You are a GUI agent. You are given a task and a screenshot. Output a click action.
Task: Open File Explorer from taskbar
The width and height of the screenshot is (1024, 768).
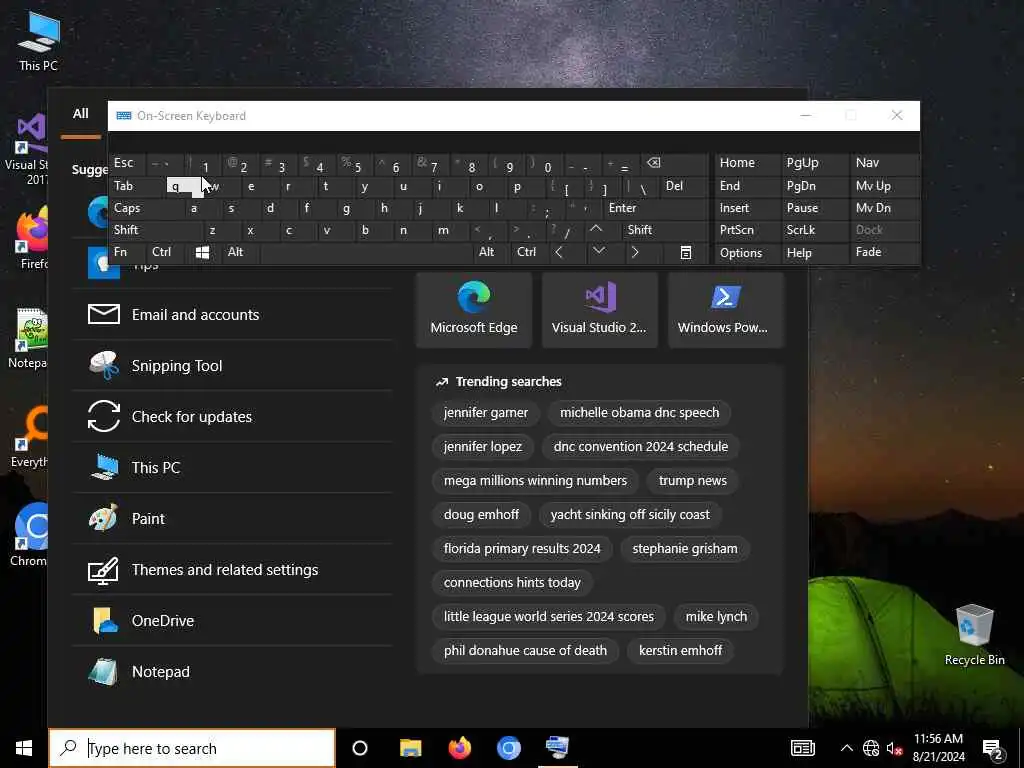(411, 748)
